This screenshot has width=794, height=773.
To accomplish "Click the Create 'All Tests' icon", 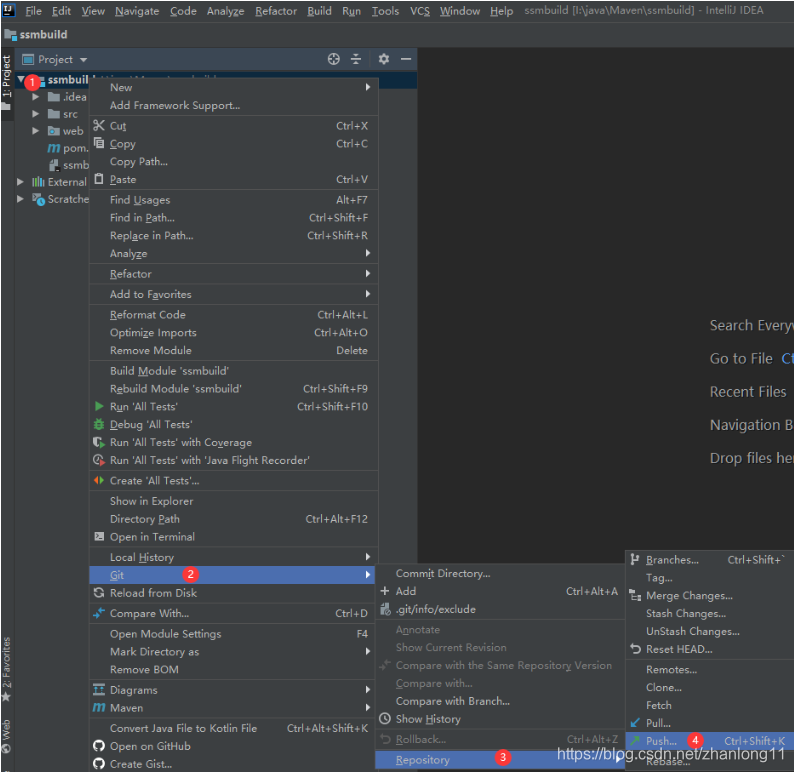I will pos(99,480).
